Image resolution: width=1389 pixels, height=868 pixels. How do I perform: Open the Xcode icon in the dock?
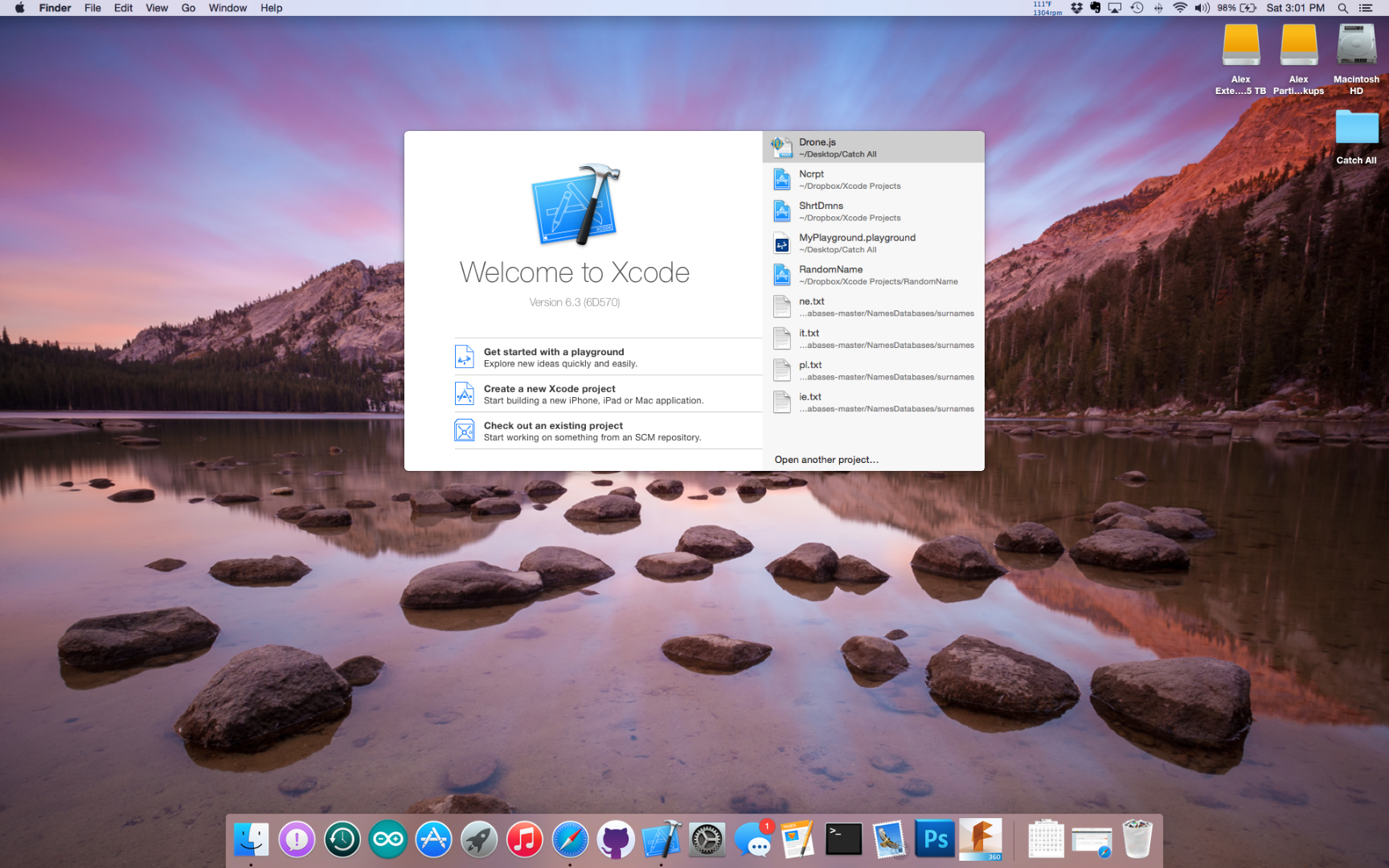[663, 839]
